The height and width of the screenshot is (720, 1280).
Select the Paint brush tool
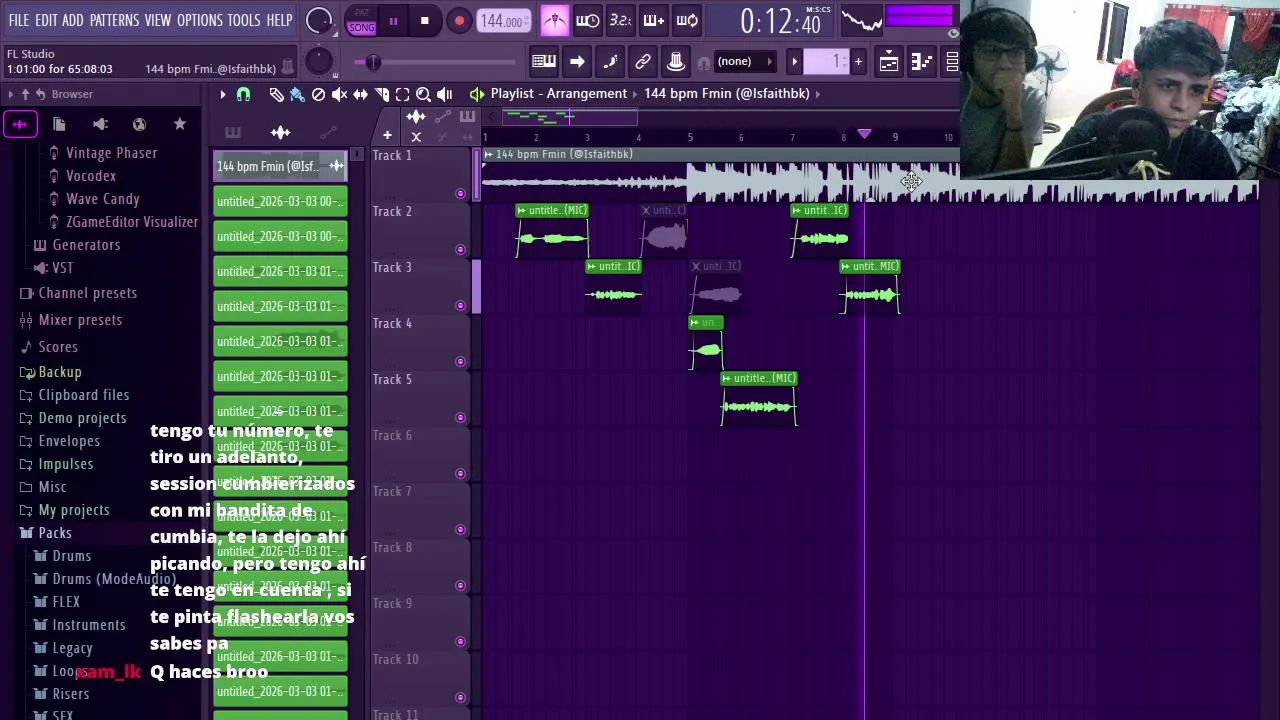pyautogui.click(x=297, y=94)
